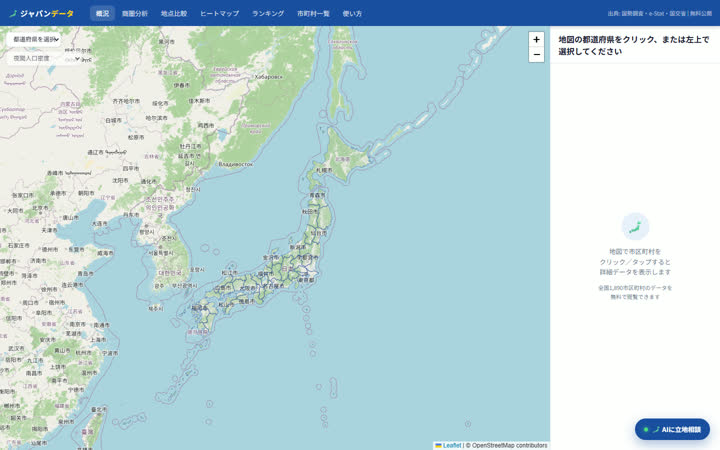Open the 商圏分析 tab
Viewport: 720px width, 450px height.
135,13
